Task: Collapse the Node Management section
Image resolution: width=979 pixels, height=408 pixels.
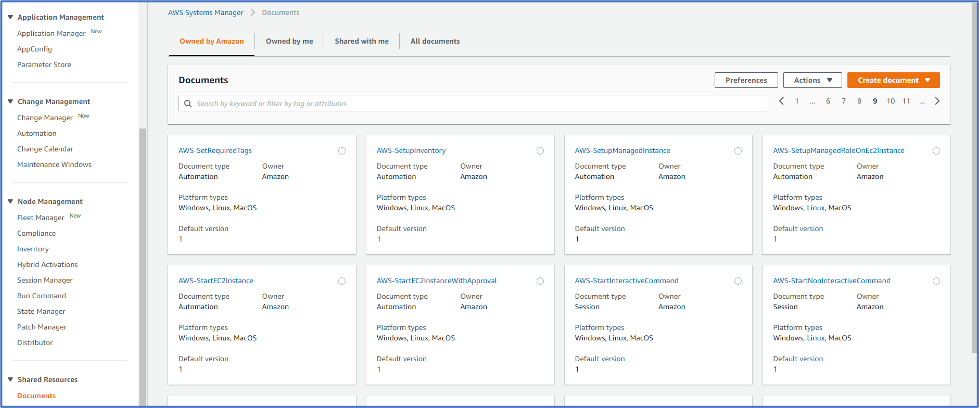Action: tap(10, 201)
